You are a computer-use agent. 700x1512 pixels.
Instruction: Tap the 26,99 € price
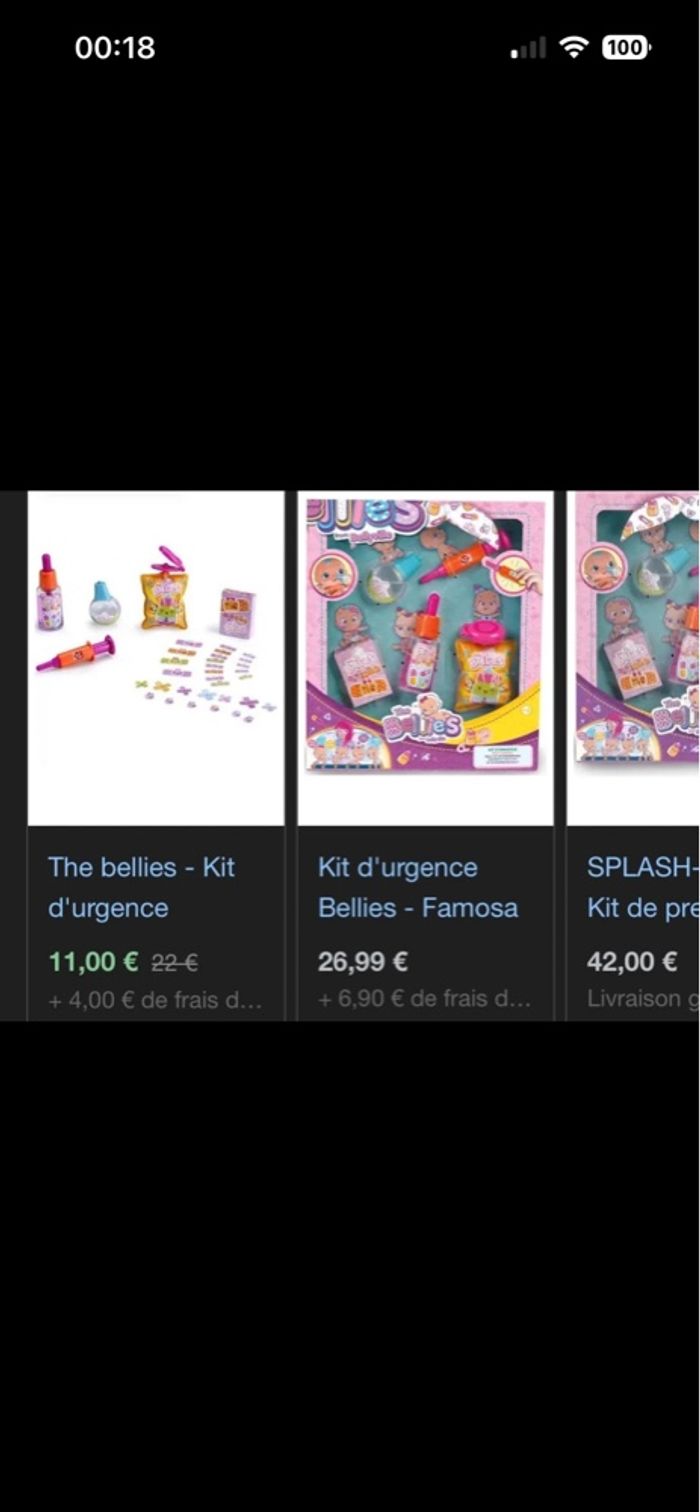pyautogui.click(x=362, y=962)
